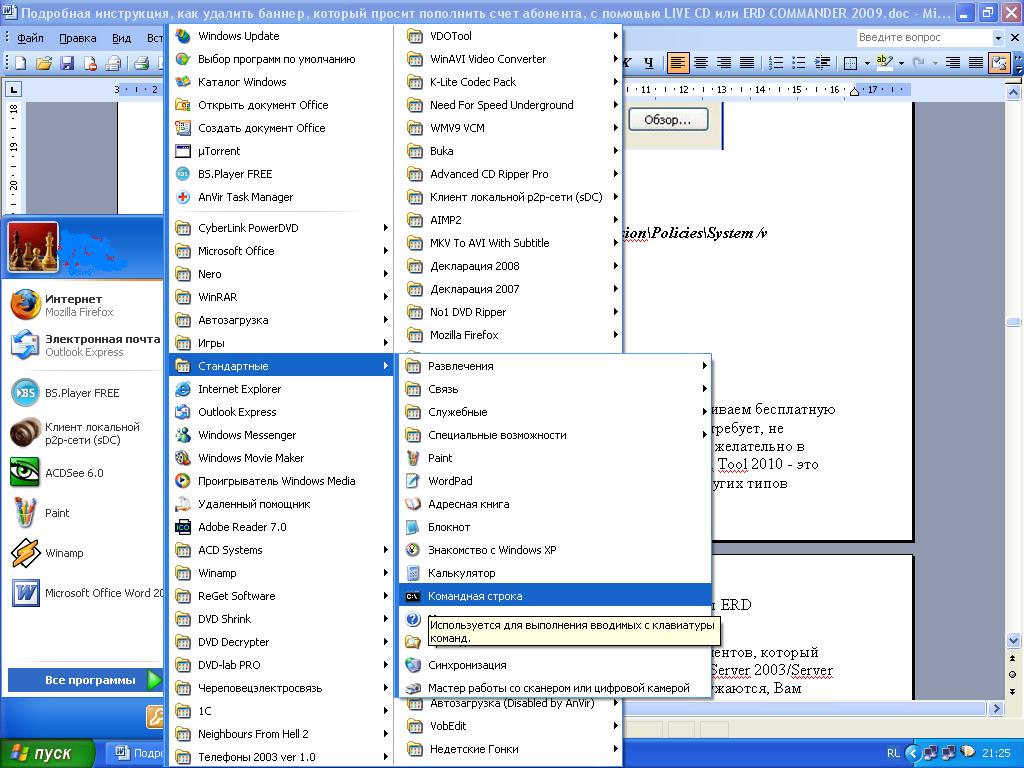Click the bulleted list icon in Word

(x=799, y=63)
